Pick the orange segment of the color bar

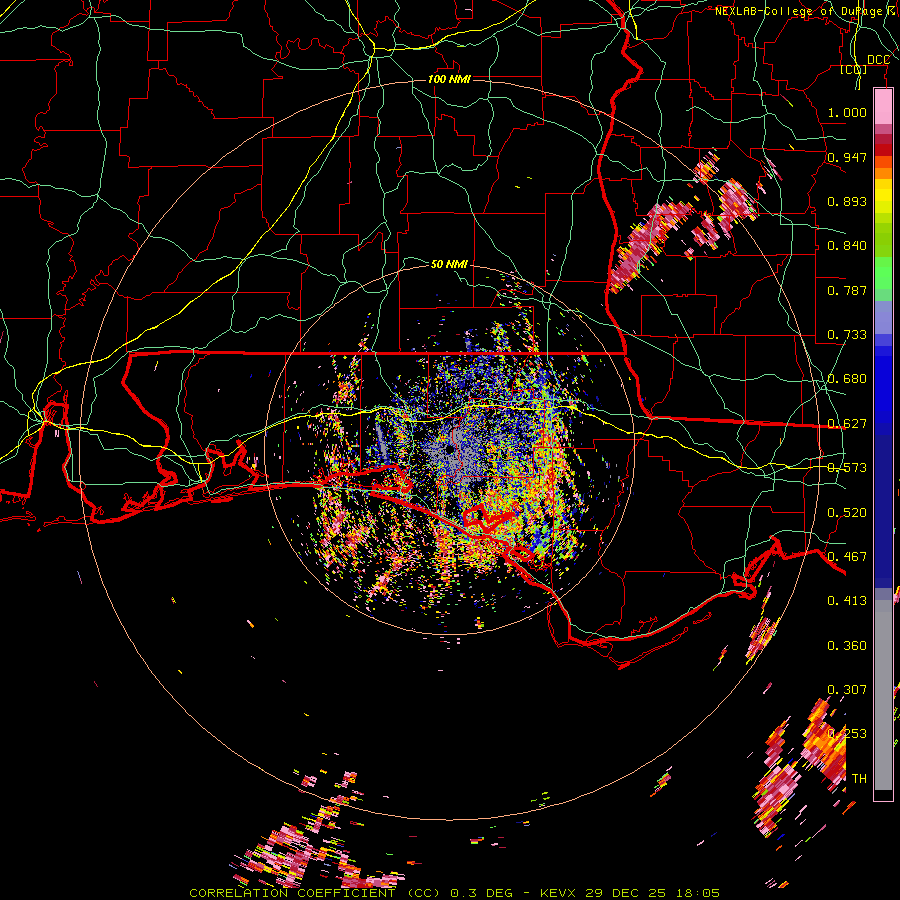tap(883, 173)
